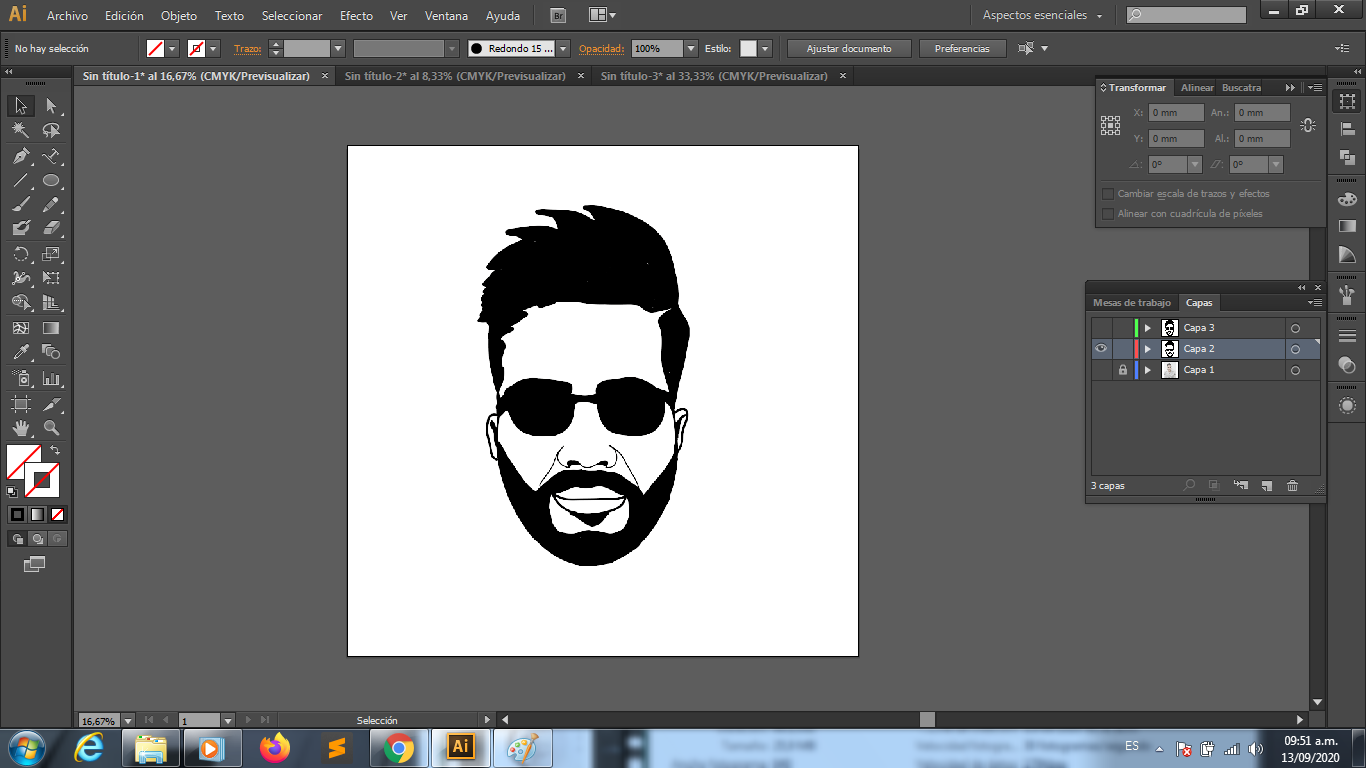Viewport: 1366px width, 768px height.
Task: Select the Selection (black arrow) tool
Action: click(x=21, y=105)
